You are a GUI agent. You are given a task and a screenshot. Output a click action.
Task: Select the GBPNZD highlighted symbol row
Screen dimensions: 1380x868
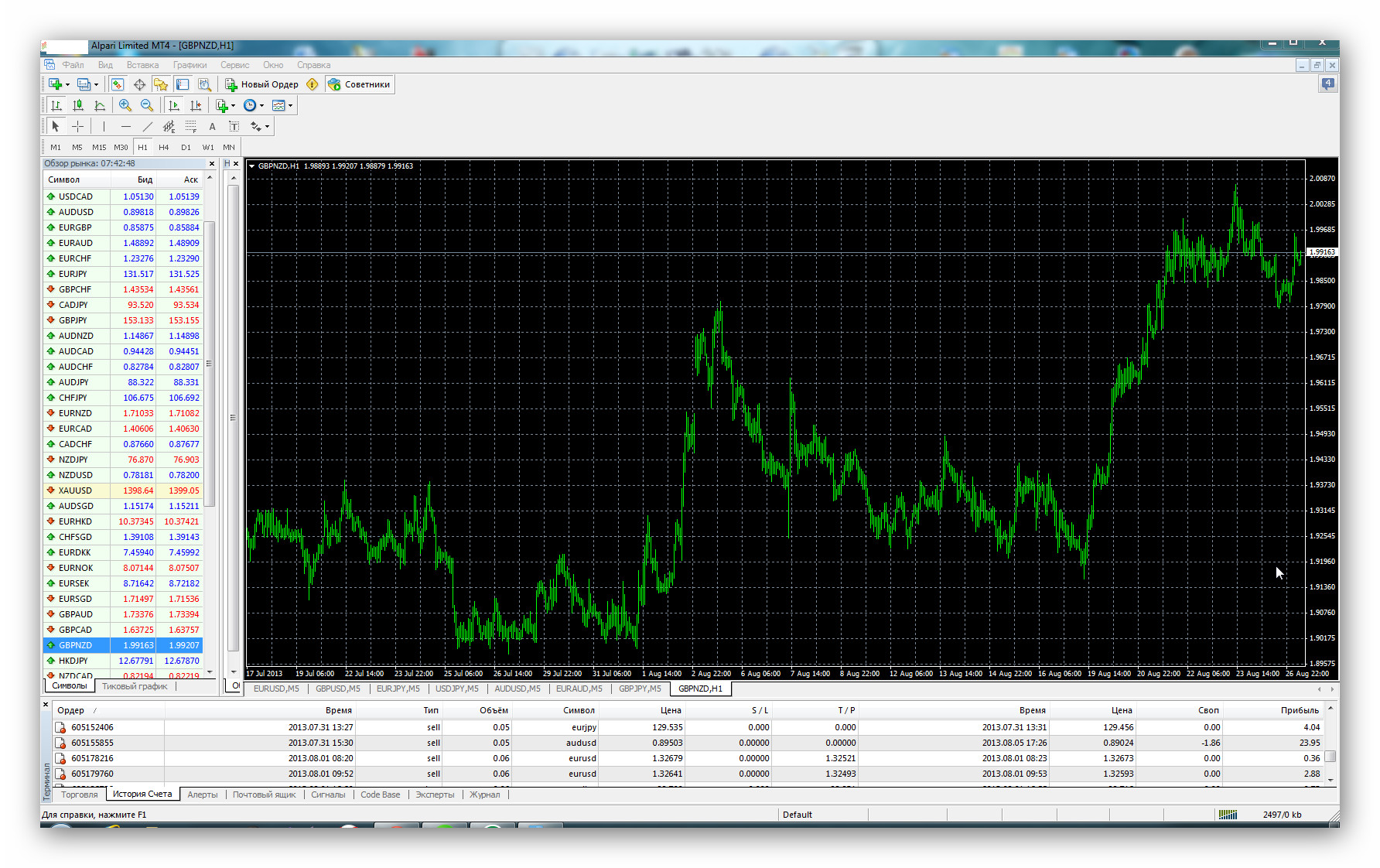(124, 645)
